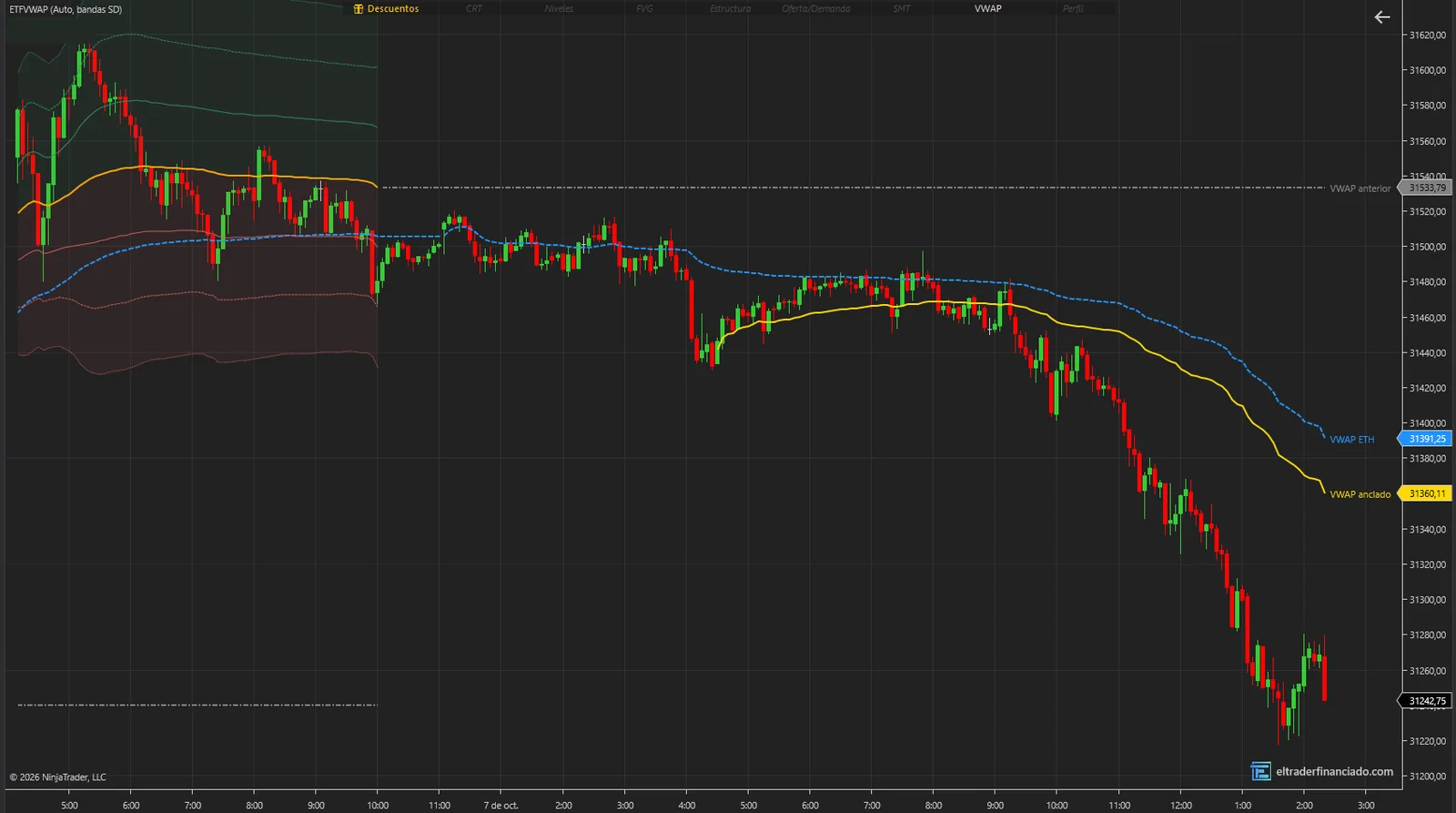Click the 31242,75 current price marker
Viewport: 1456px width, 813px height.
pos(1425,701)
